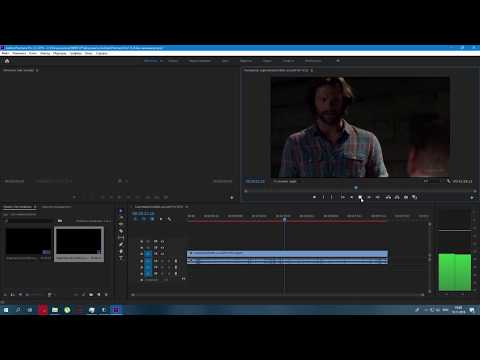The image size is (480, 360).
Task: Open Program monitor settings wrench
Action: click(448, 181)
